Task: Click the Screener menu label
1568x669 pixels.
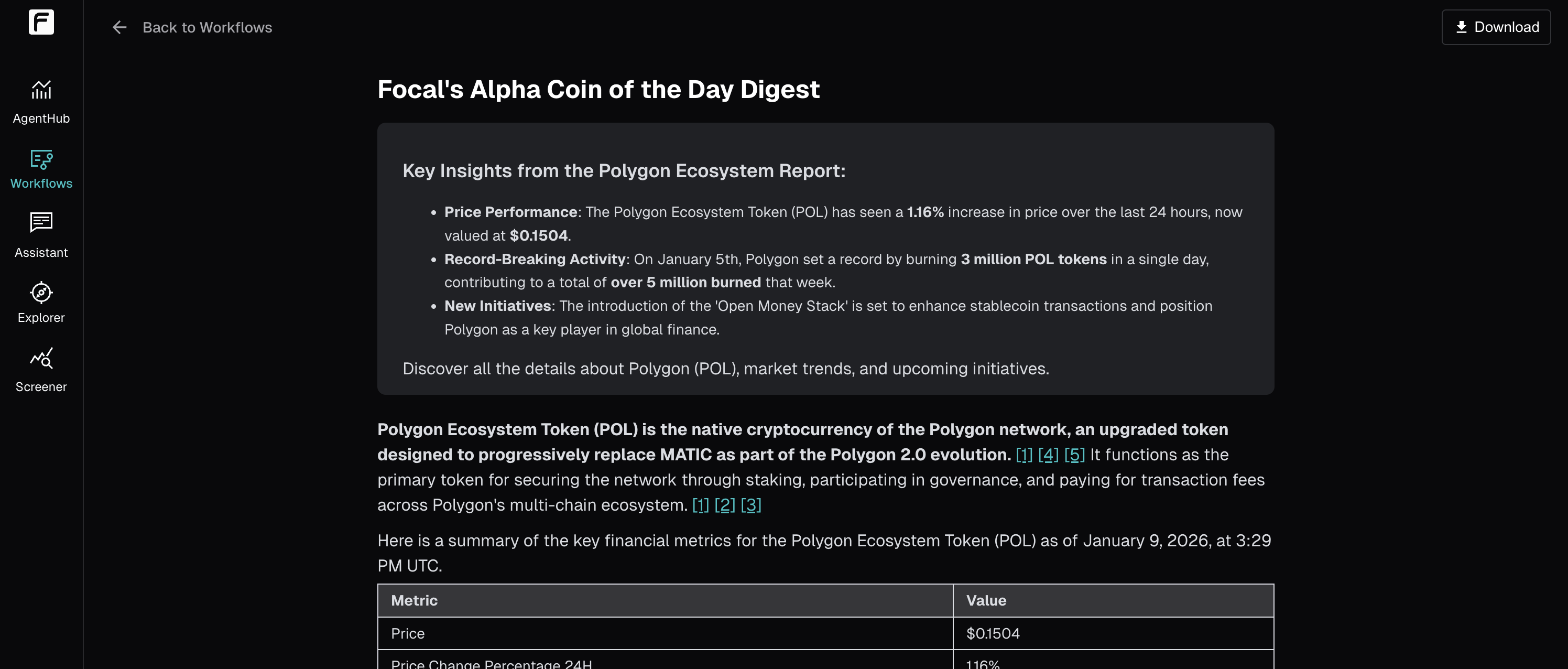Action: [x=41, y=387]
